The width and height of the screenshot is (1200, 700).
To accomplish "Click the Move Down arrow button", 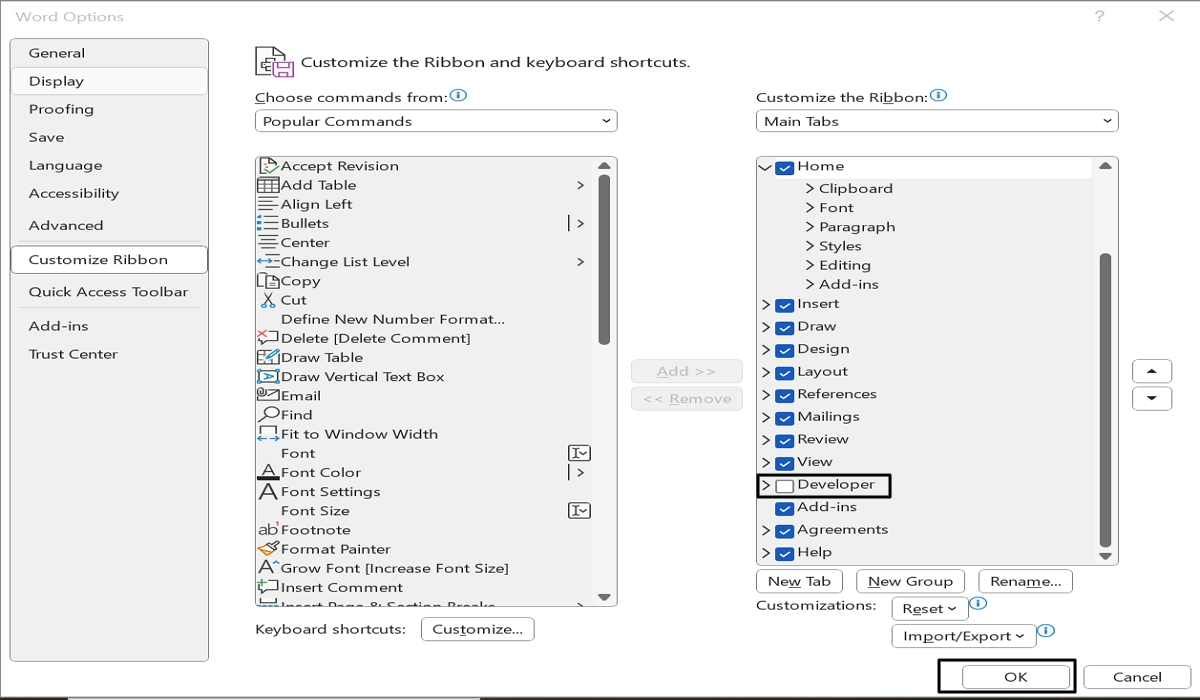I will 1151,398.
